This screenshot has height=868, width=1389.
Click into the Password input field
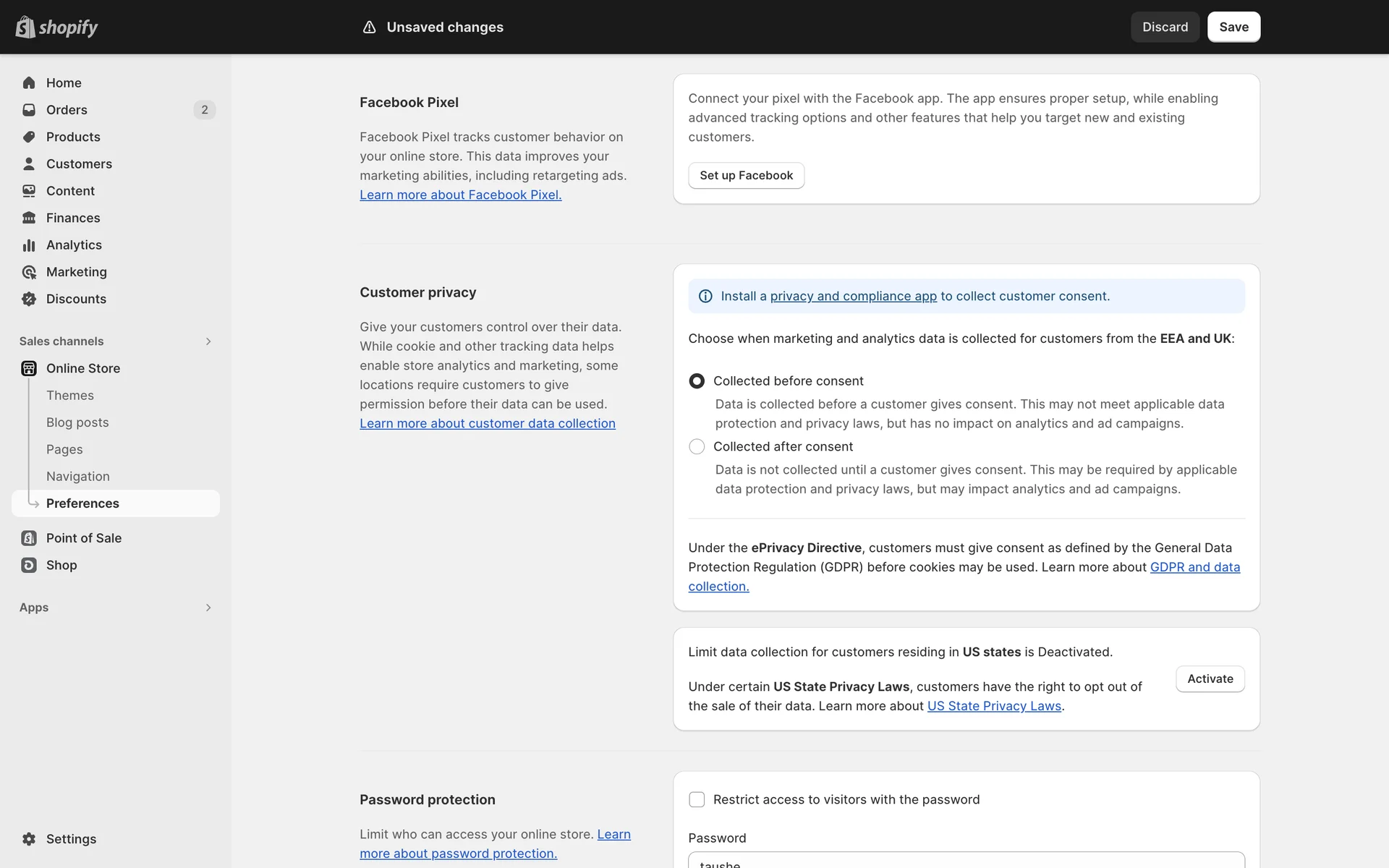pyautogui.click(x=966, y=861)
